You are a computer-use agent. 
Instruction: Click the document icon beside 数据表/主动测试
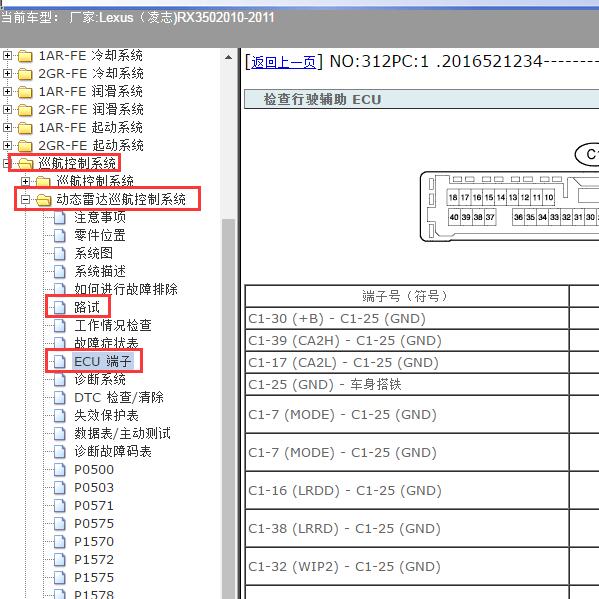tap(60, 433)
